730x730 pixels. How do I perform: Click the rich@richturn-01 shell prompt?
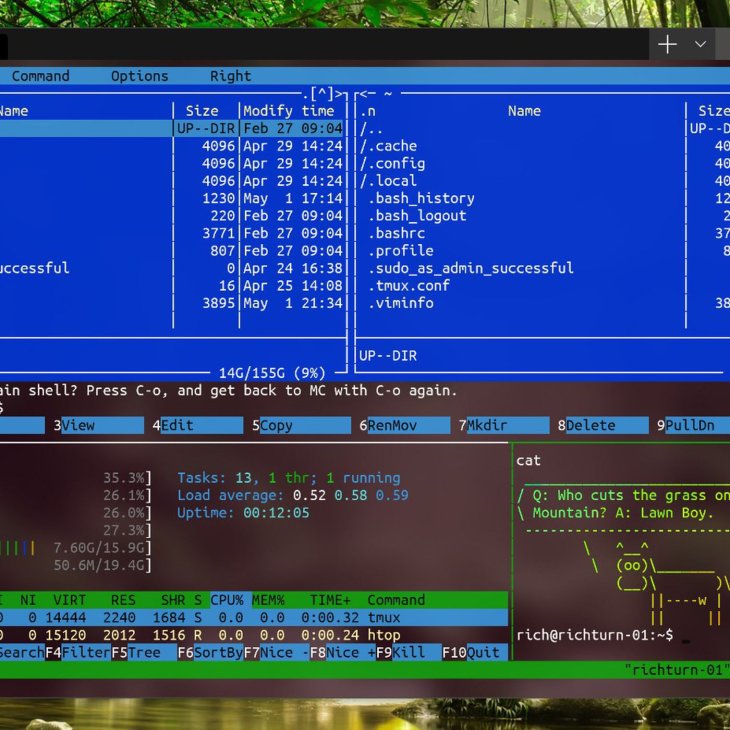595,635
